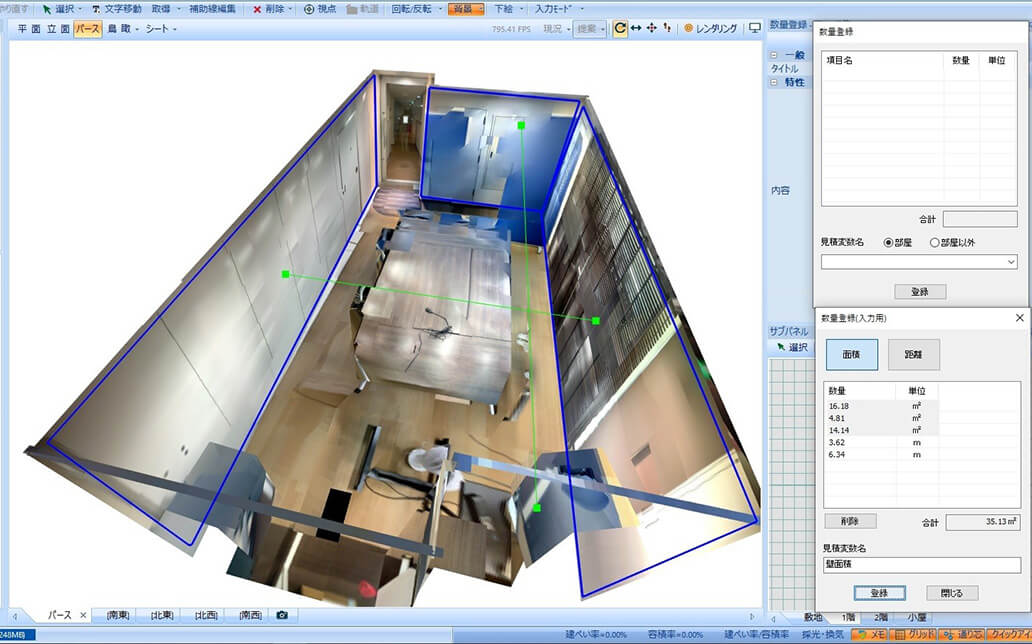Click the camera icon in view tabs

click(282, 614)
